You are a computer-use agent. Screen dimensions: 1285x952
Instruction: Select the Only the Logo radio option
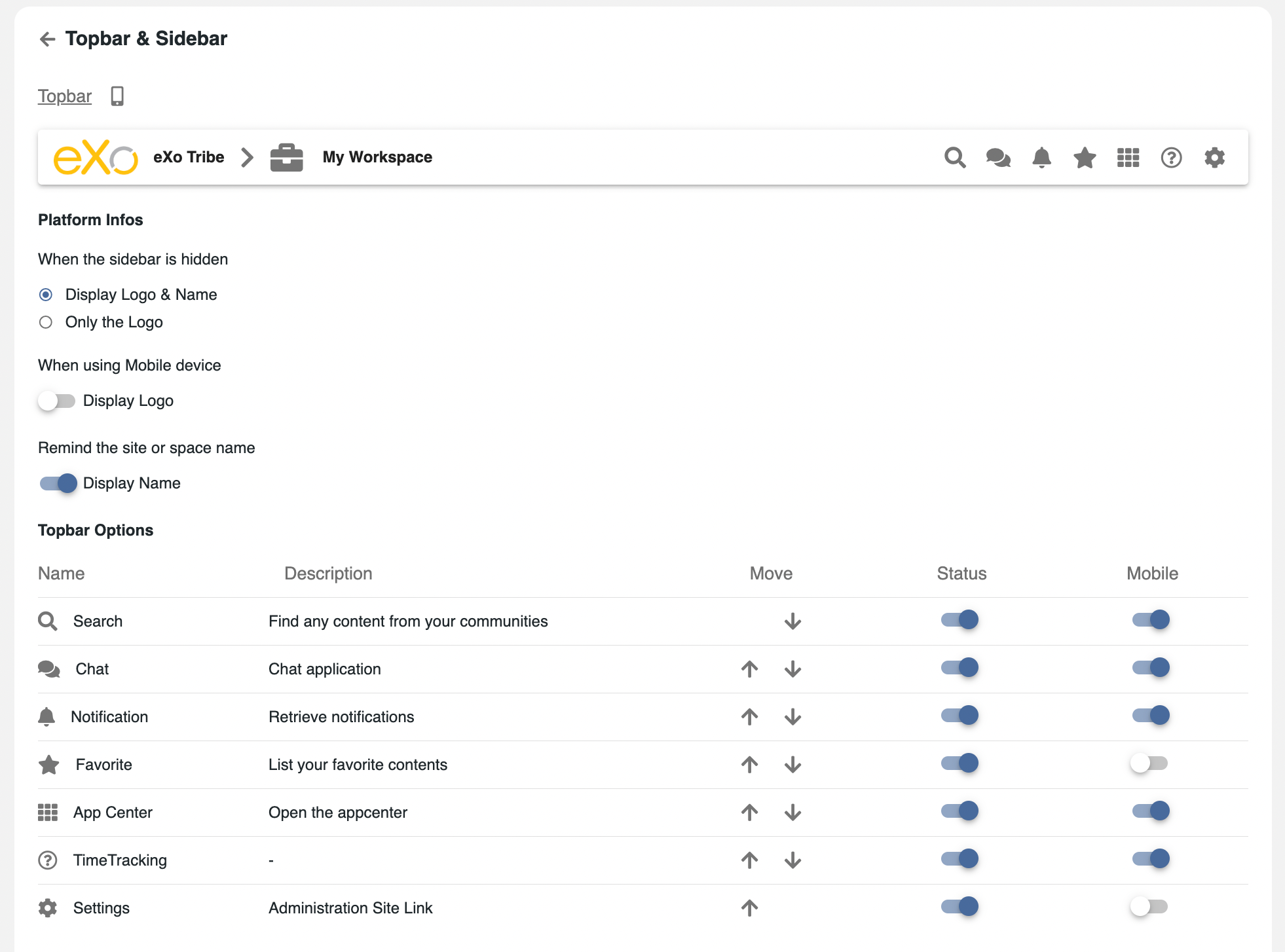coord(46,322)
